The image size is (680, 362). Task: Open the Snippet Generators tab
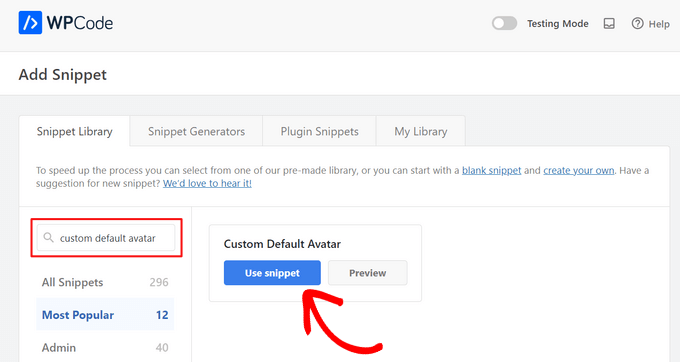(196, 131)
